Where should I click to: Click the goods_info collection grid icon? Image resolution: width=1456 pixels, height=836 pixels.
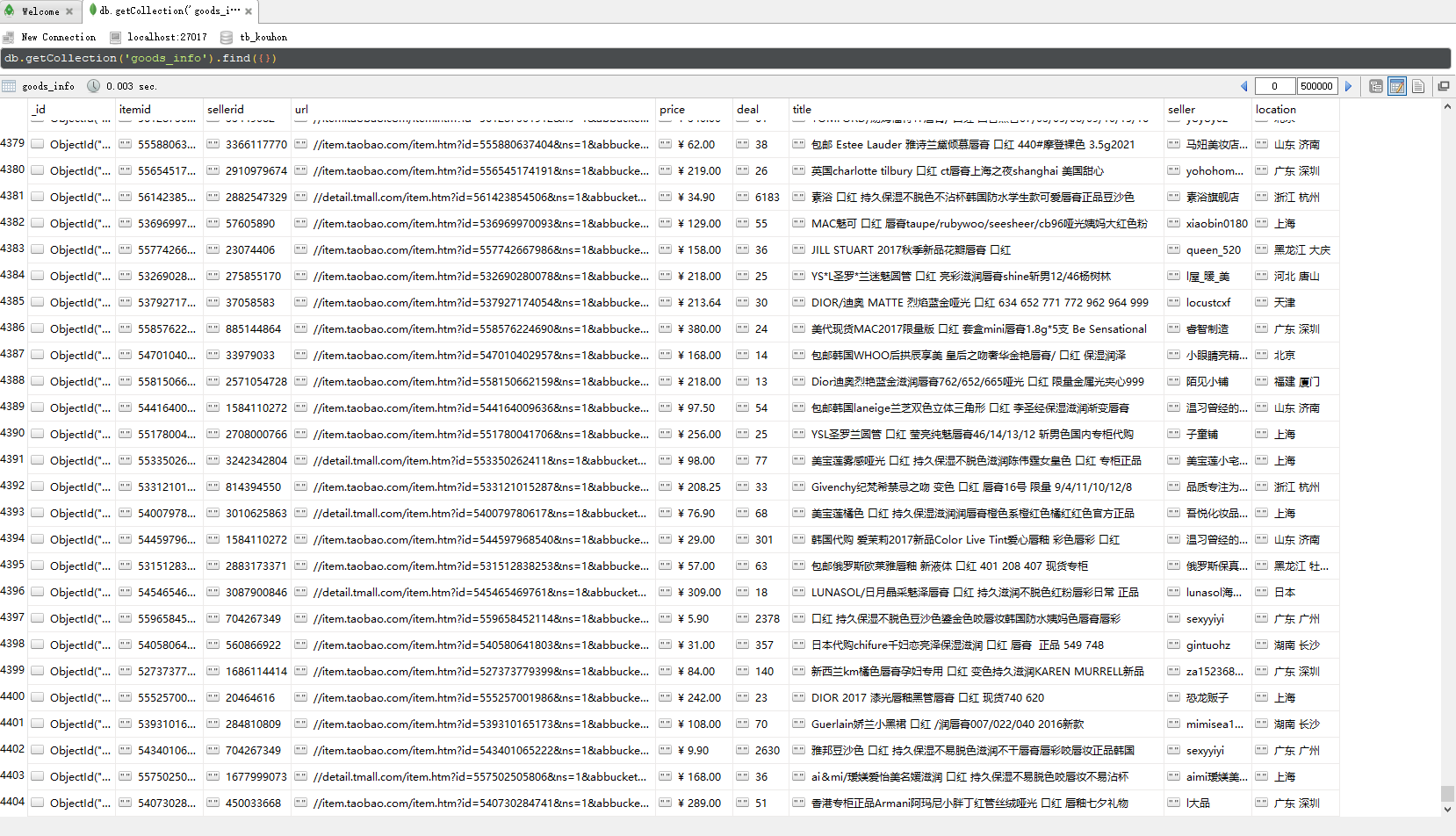pyautogui.click(x=9, y=86)
